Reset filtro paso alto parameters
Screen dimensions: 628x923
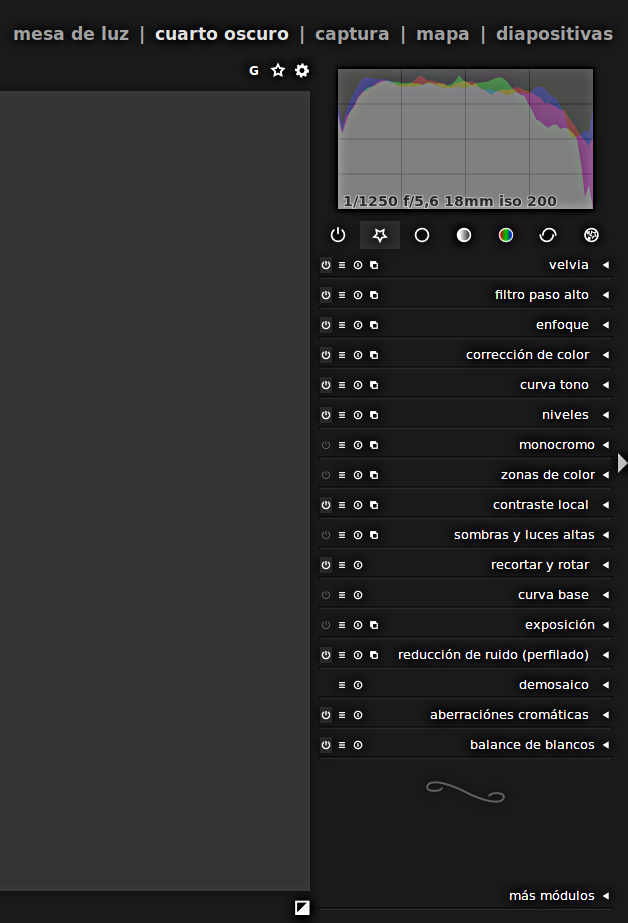click(x=358, y=295)
